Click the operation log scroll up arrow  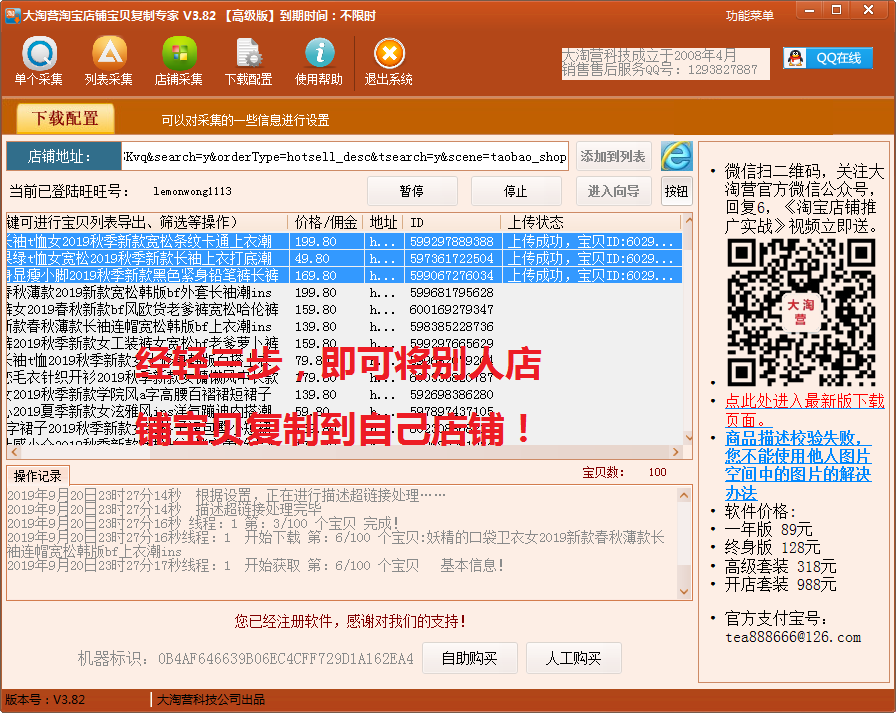click(684, 495)
